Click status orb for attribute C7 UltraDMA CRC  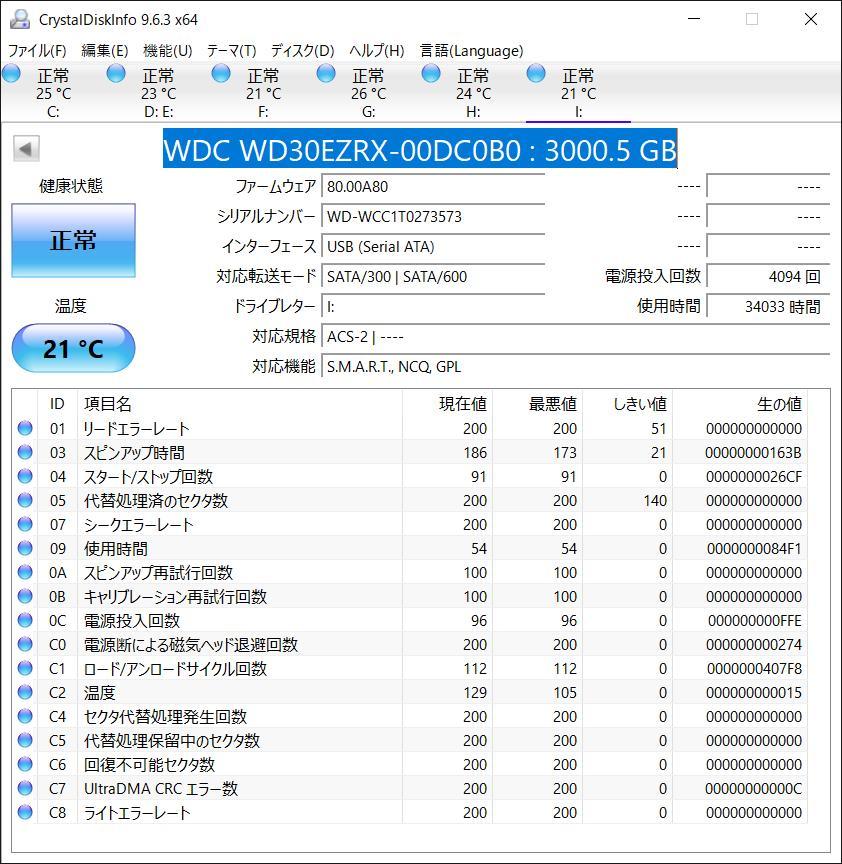[25, 788]
